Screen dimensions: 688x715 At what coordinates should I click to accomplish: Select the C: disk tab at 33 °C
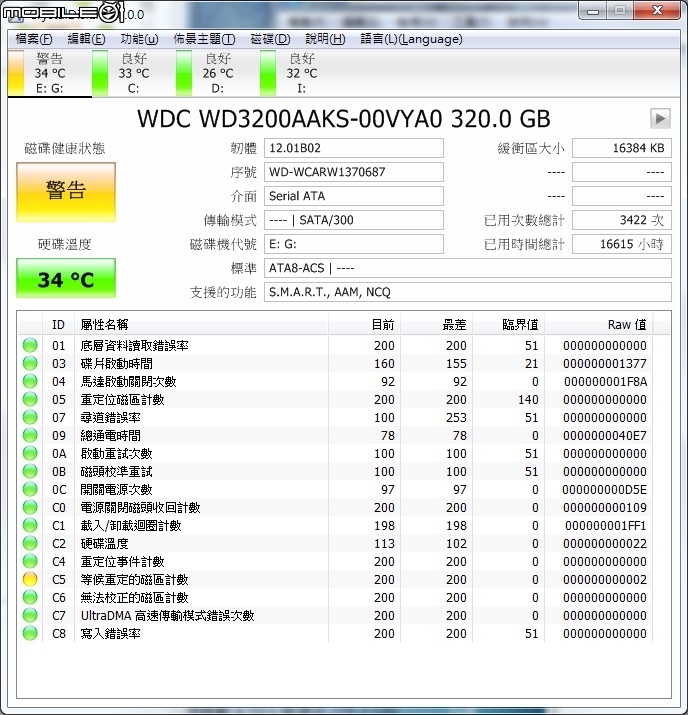click(x=134, y=73)
